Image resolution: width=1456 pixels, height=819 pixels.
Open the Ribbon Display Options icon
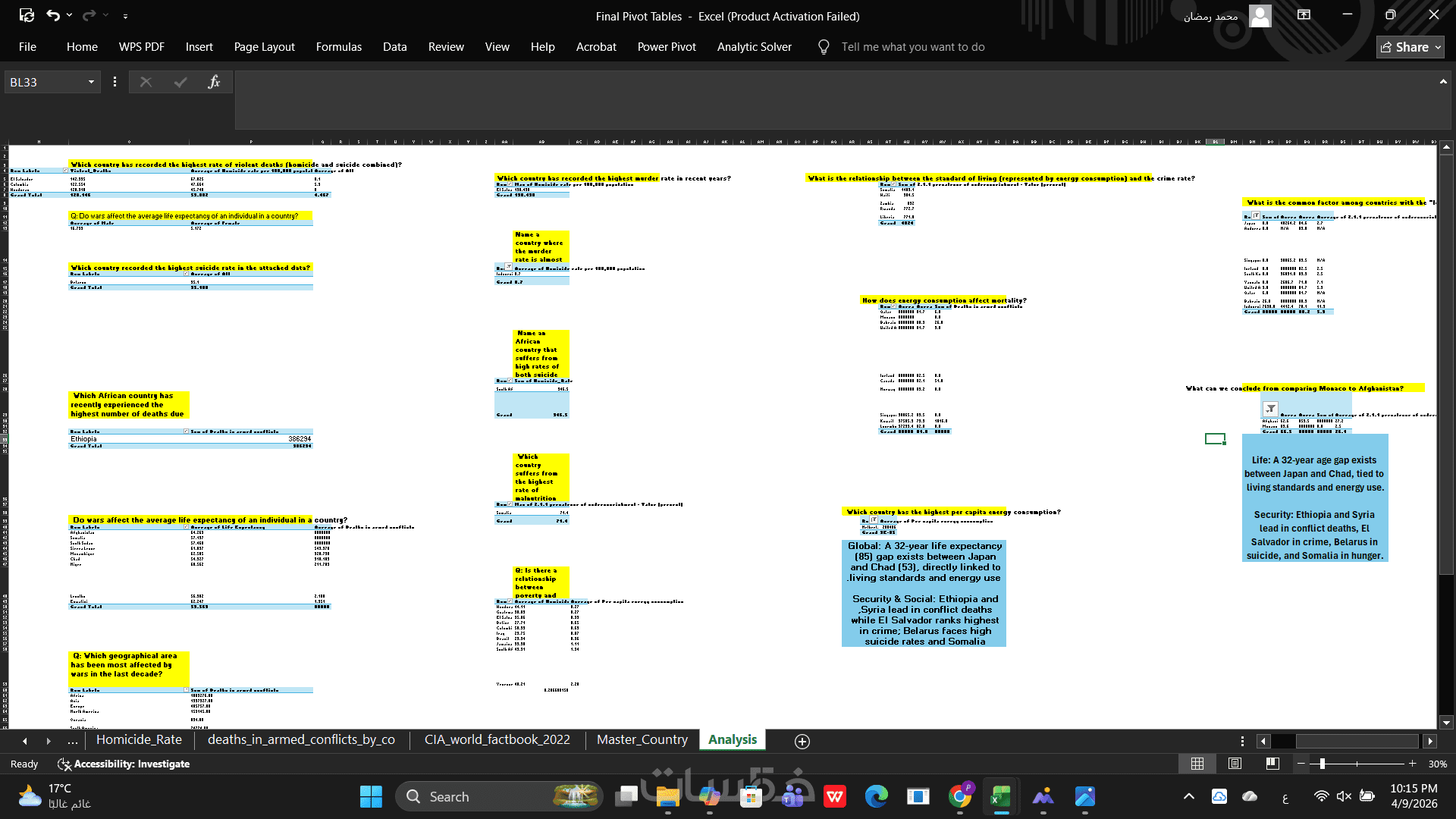tap(1304, 15)
